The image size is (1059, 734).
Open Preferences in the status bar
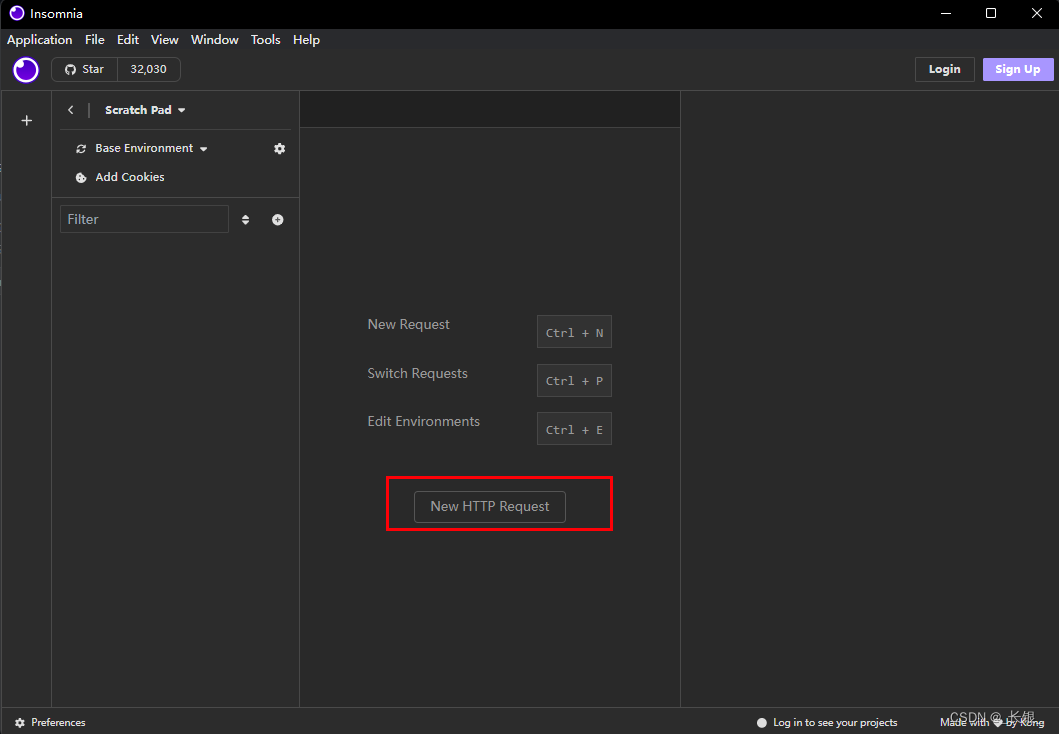tap(51, 723)
